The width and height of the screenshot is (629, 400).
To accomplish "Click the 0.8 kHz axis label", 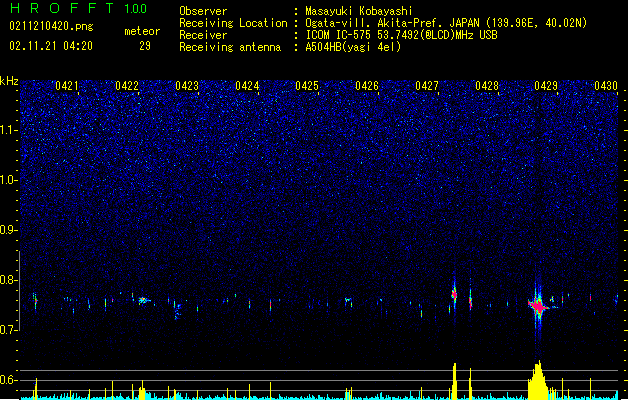I will [9, 280].
